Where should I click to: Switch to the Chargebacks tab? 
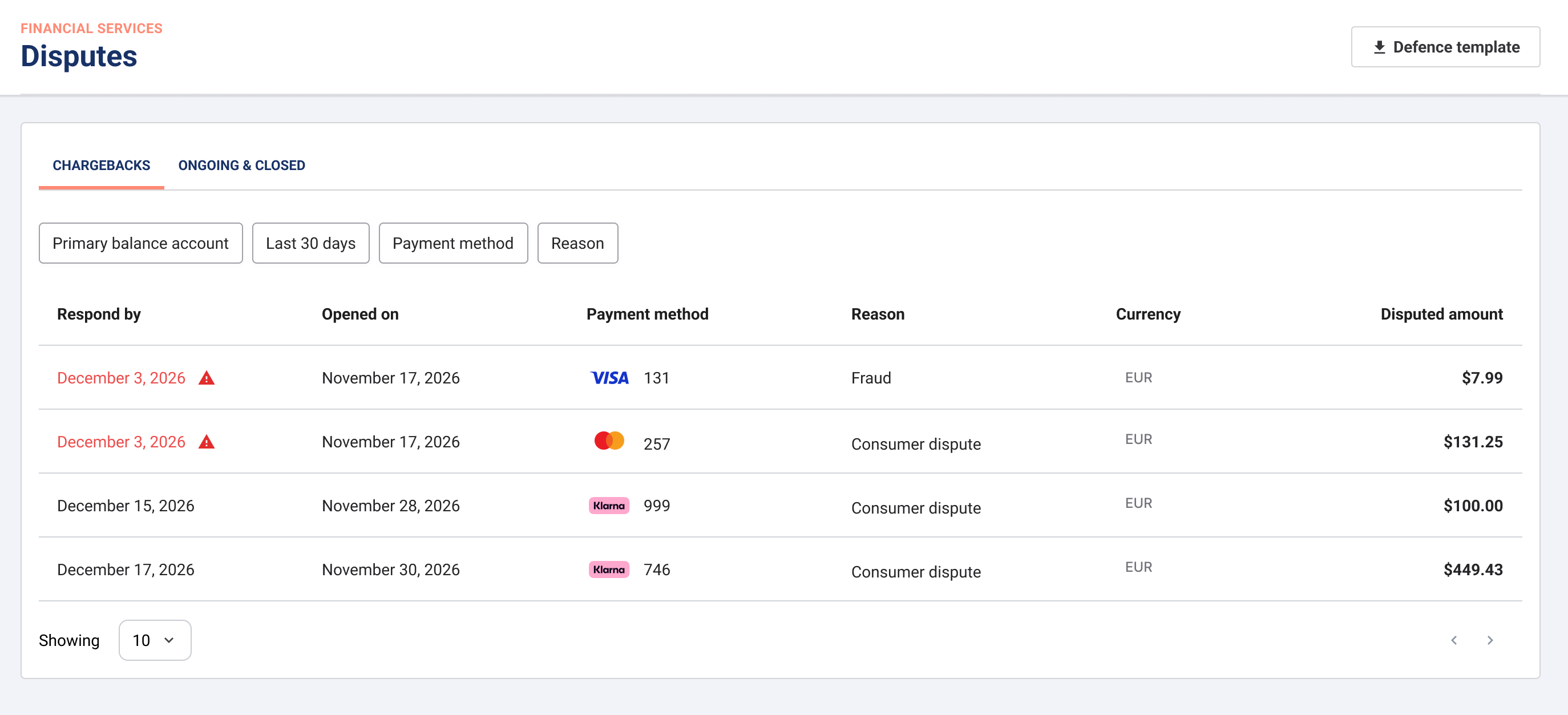pos(101,165)
